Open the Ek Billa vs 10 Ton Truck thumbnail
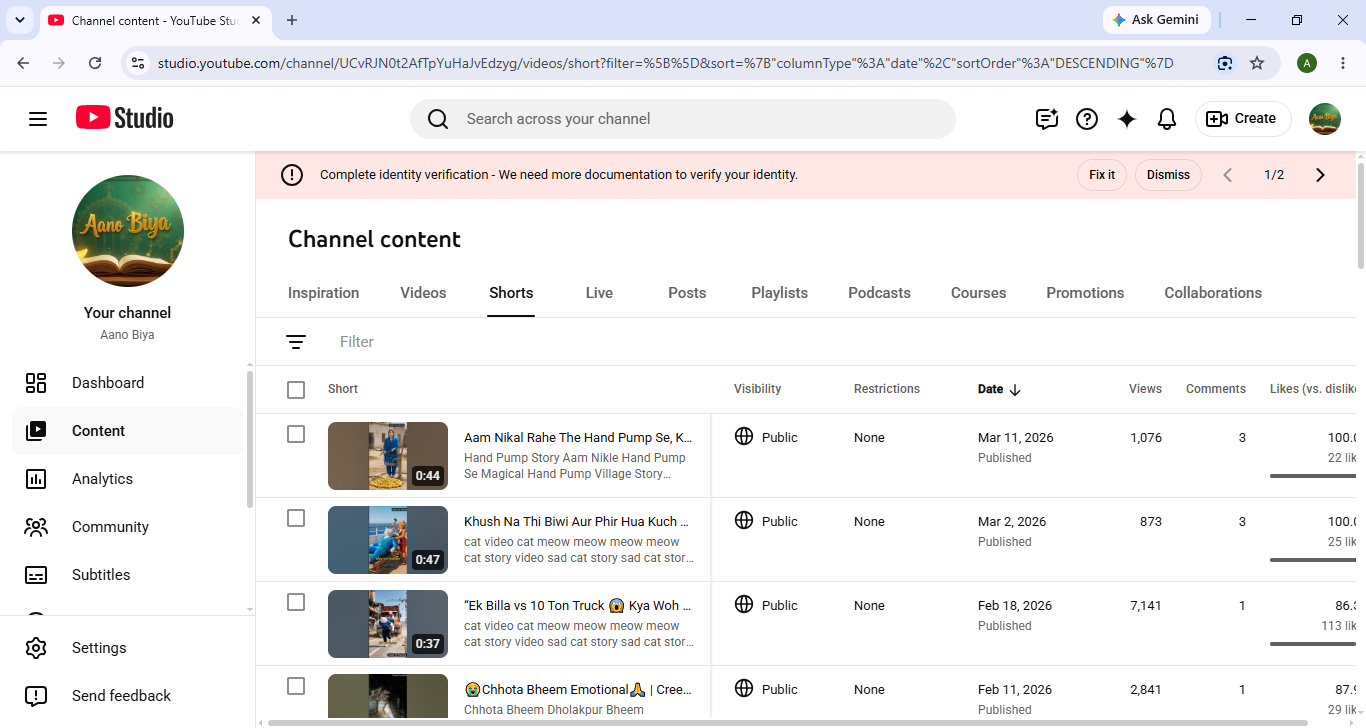The height and width of the screenshot is (728, 1366). (388, 624)
